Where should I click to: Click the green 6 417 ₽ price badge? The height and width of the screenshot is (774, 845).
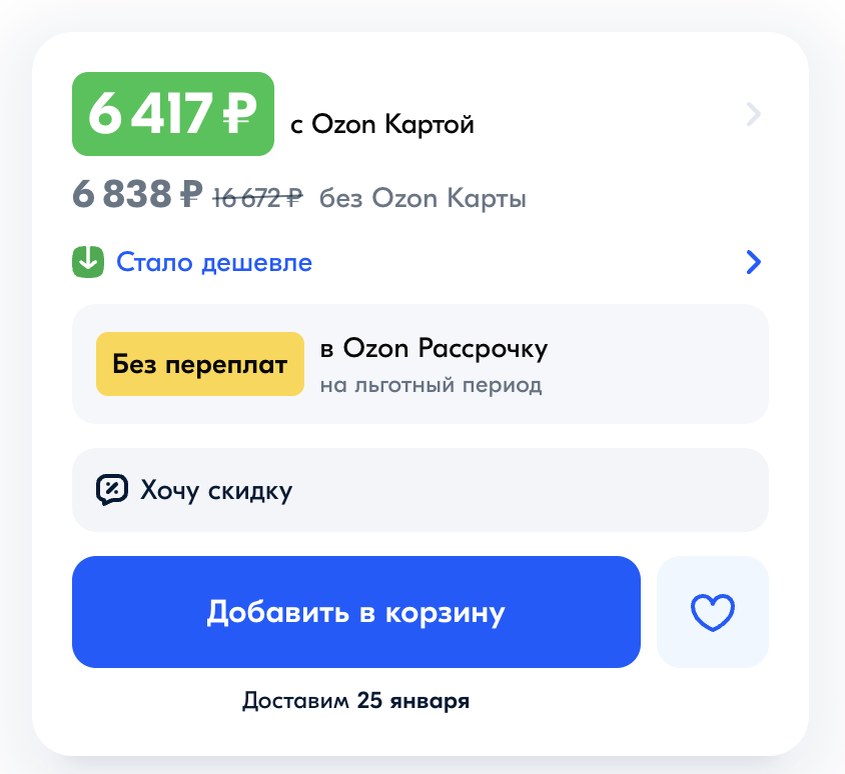(x=173, y=114)
